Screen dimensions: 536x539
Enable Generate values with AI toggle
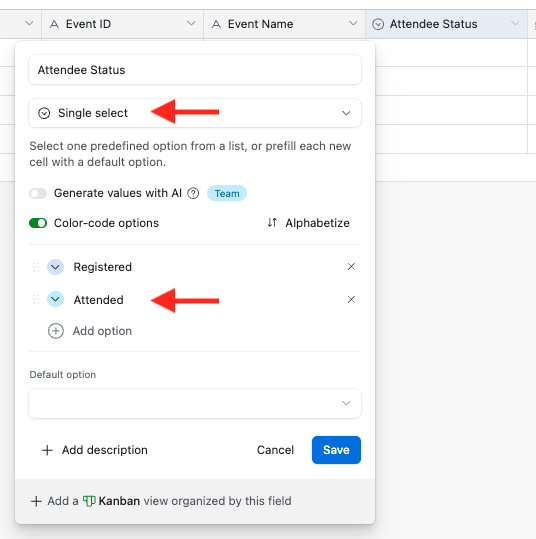(x=38, y=193)
